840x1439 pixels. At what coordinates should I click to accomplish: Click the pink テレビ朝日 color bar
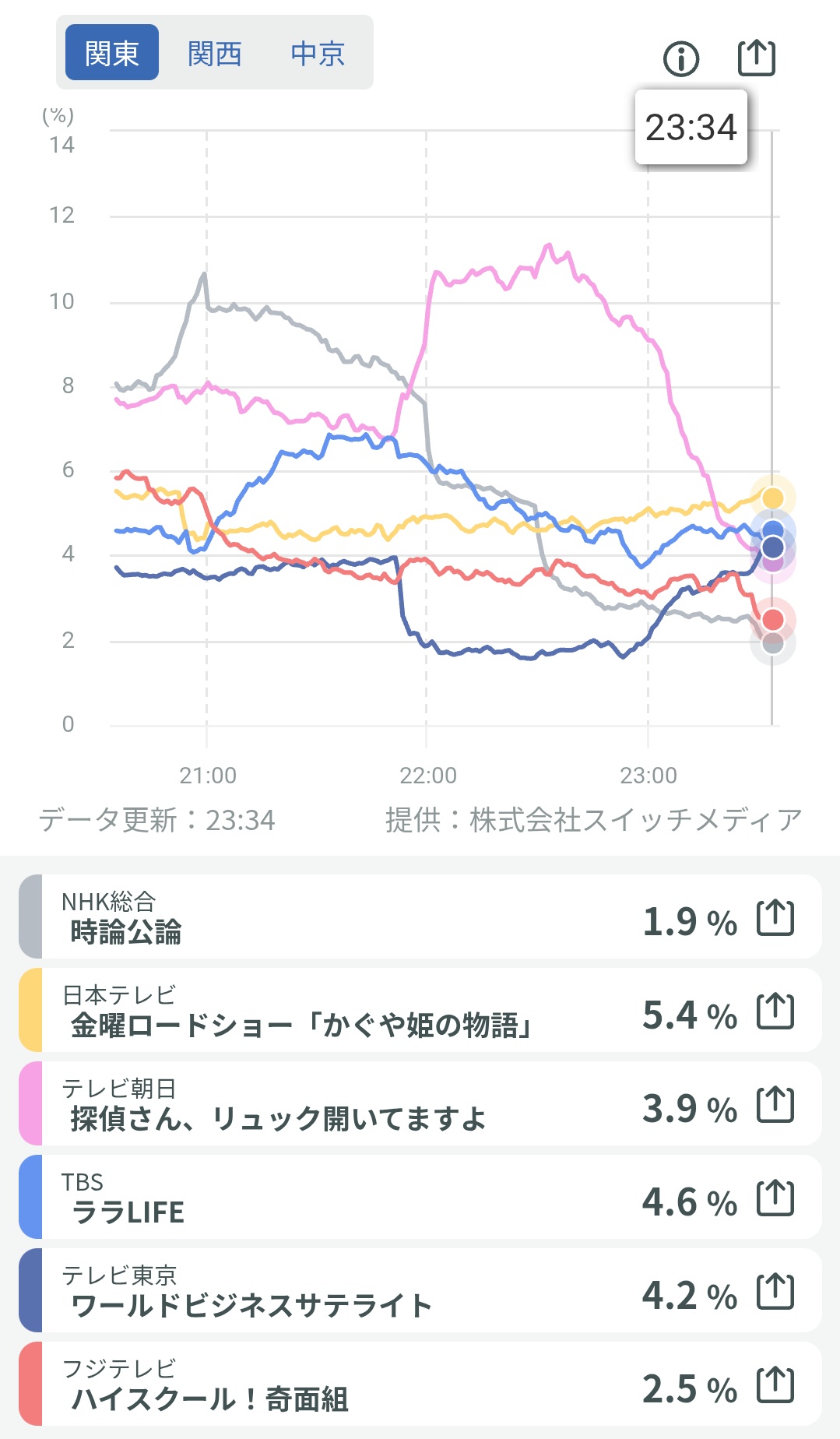[x=30, y=1103]
